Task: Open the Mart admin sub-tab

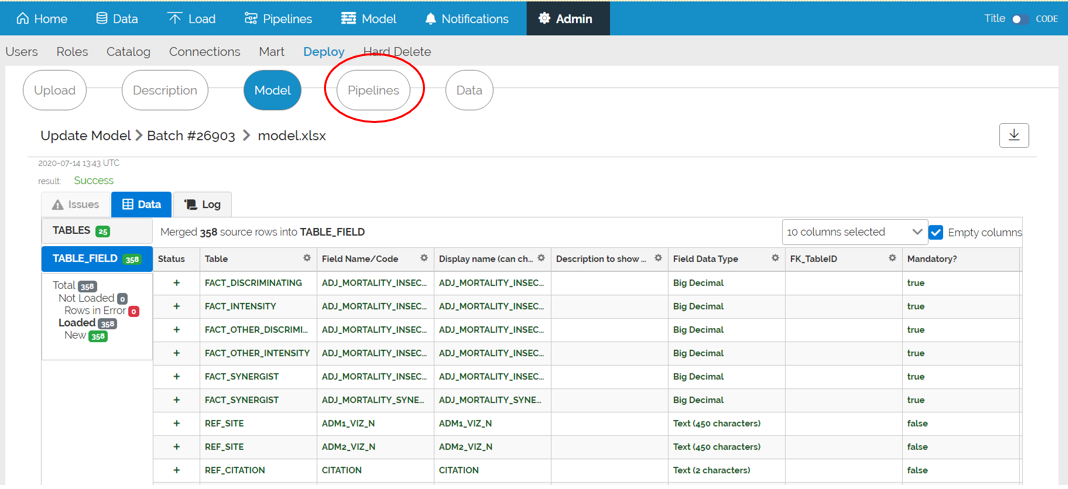Action: pos(272,52)
